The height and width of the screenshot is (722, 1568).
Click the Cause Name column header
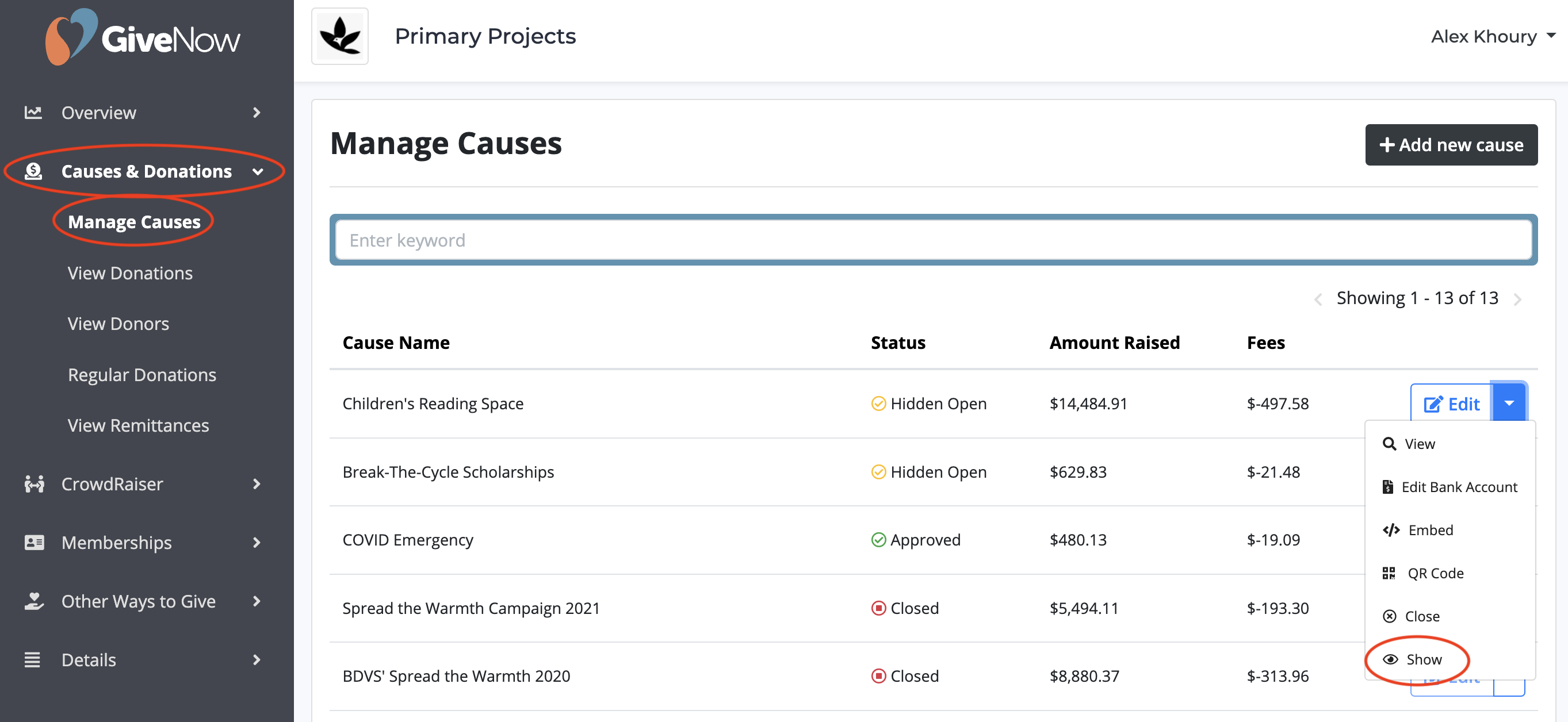click(x=396, y=343)
